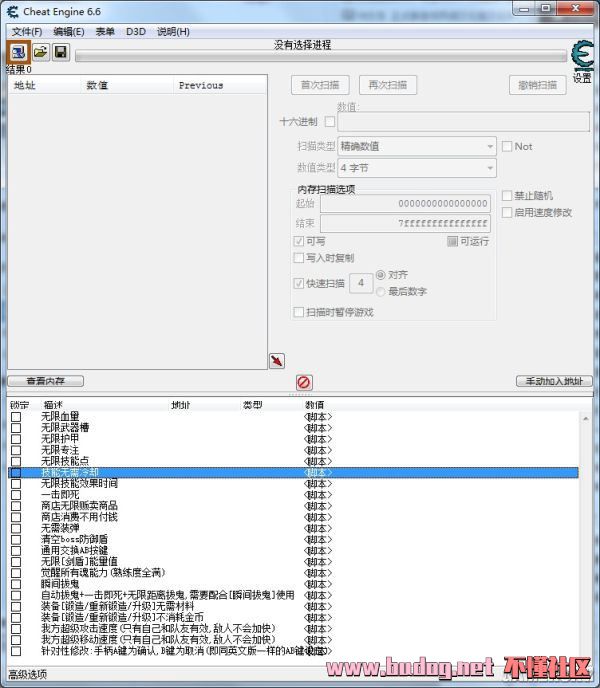Click the 类型 column header in address list

252,405
